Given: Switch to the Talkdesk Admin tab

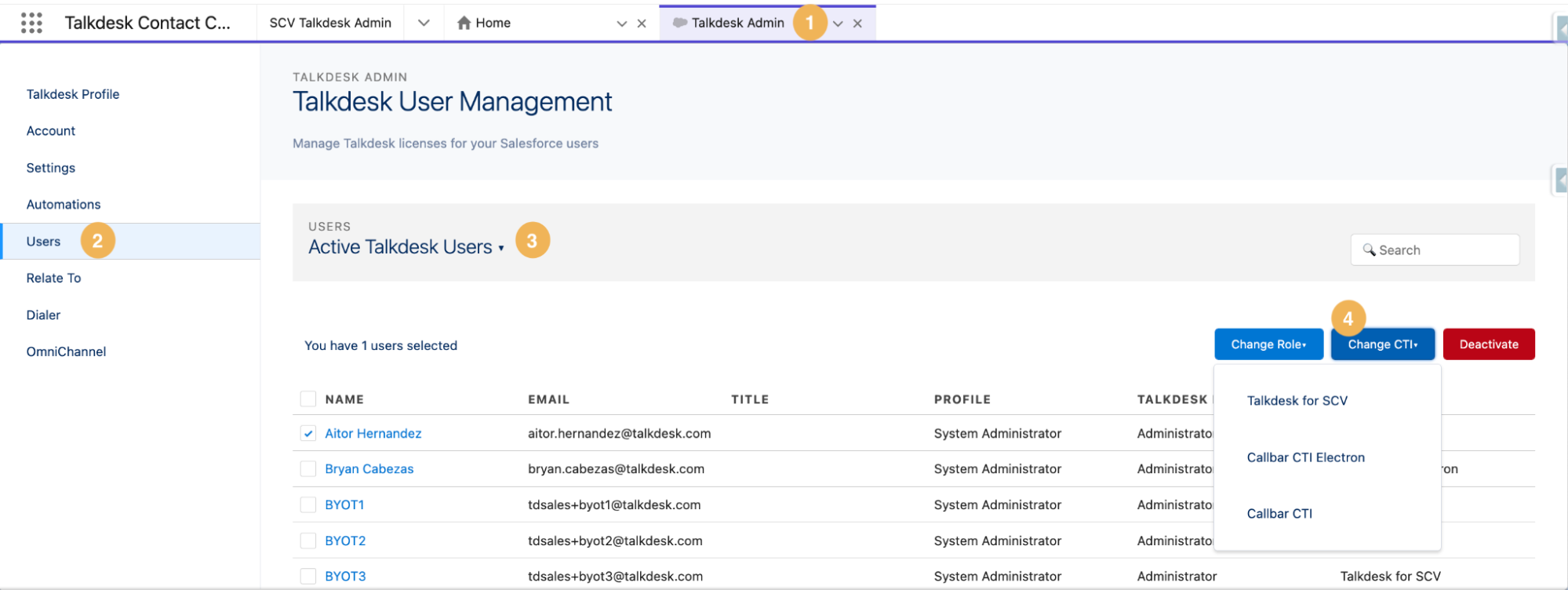Looking at the screenshot, I should coord(738,23).
